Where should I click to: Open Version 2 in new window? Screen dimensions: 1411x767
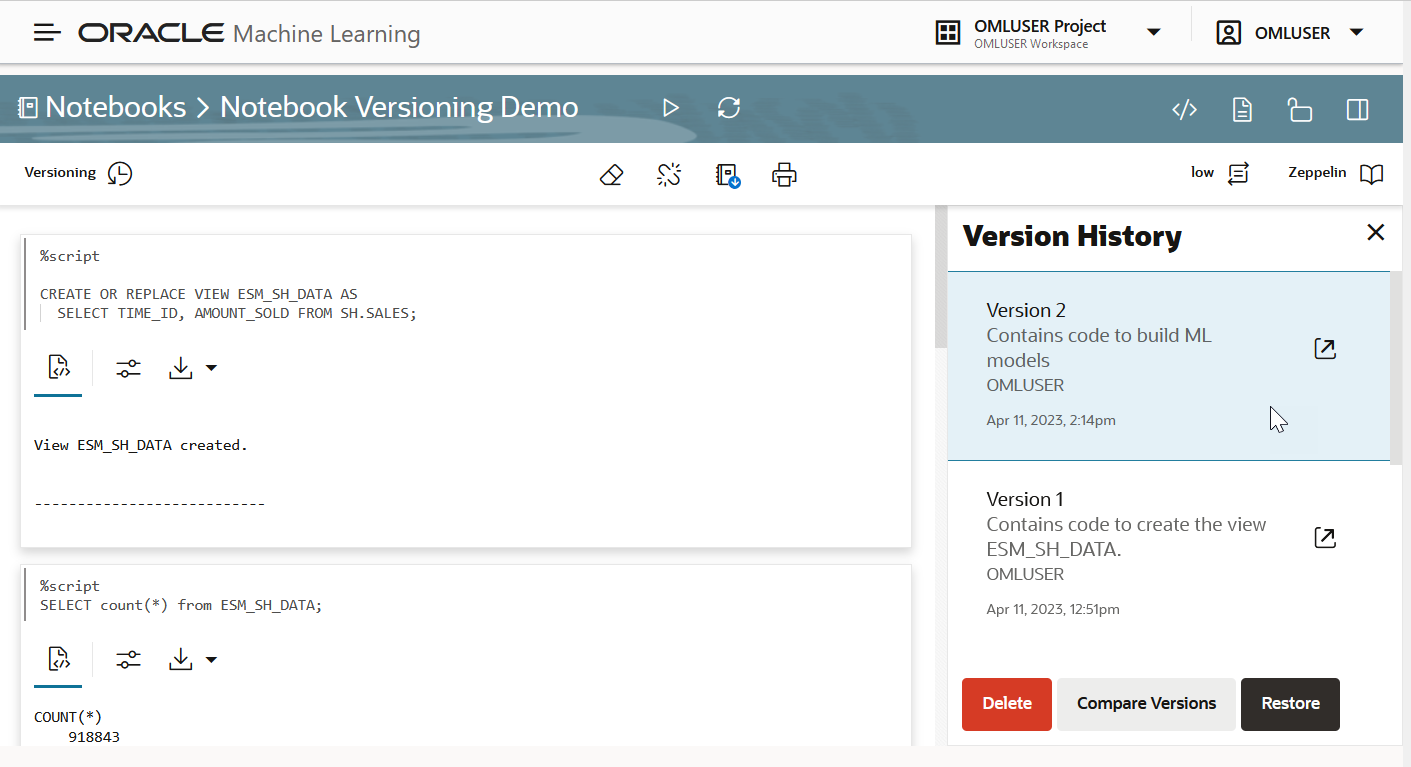(1324, 348)
